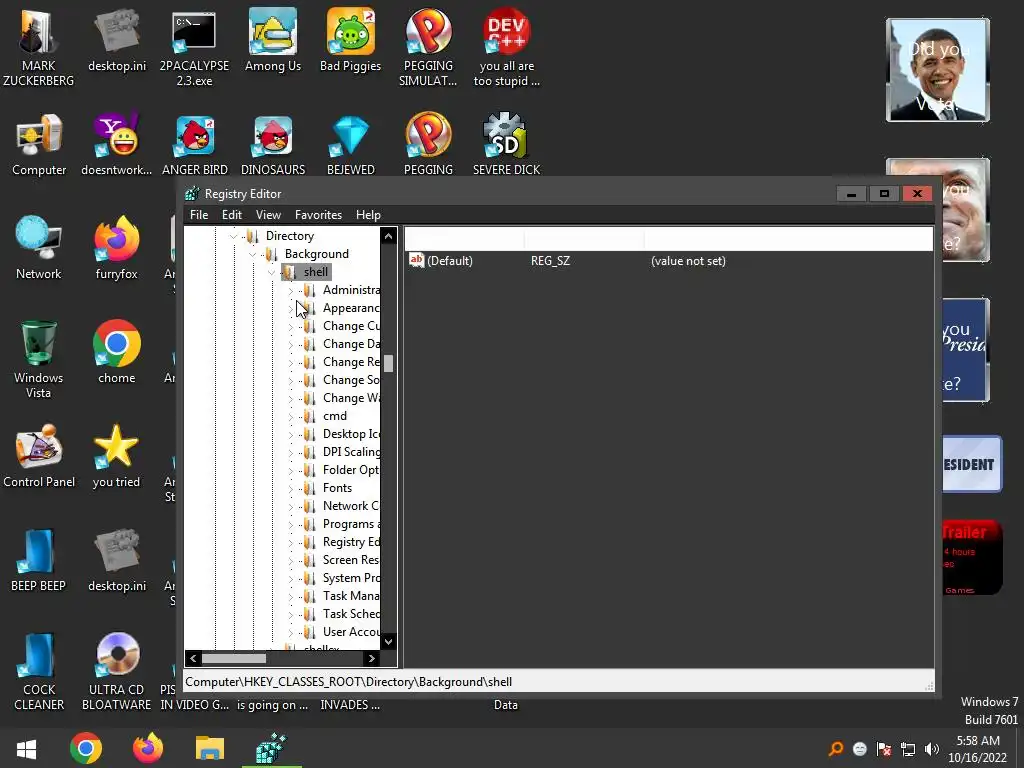Viewport: 1024px width, 768px height.
Task: Select the furryfox desktop icon
Action: coord(116,248)
